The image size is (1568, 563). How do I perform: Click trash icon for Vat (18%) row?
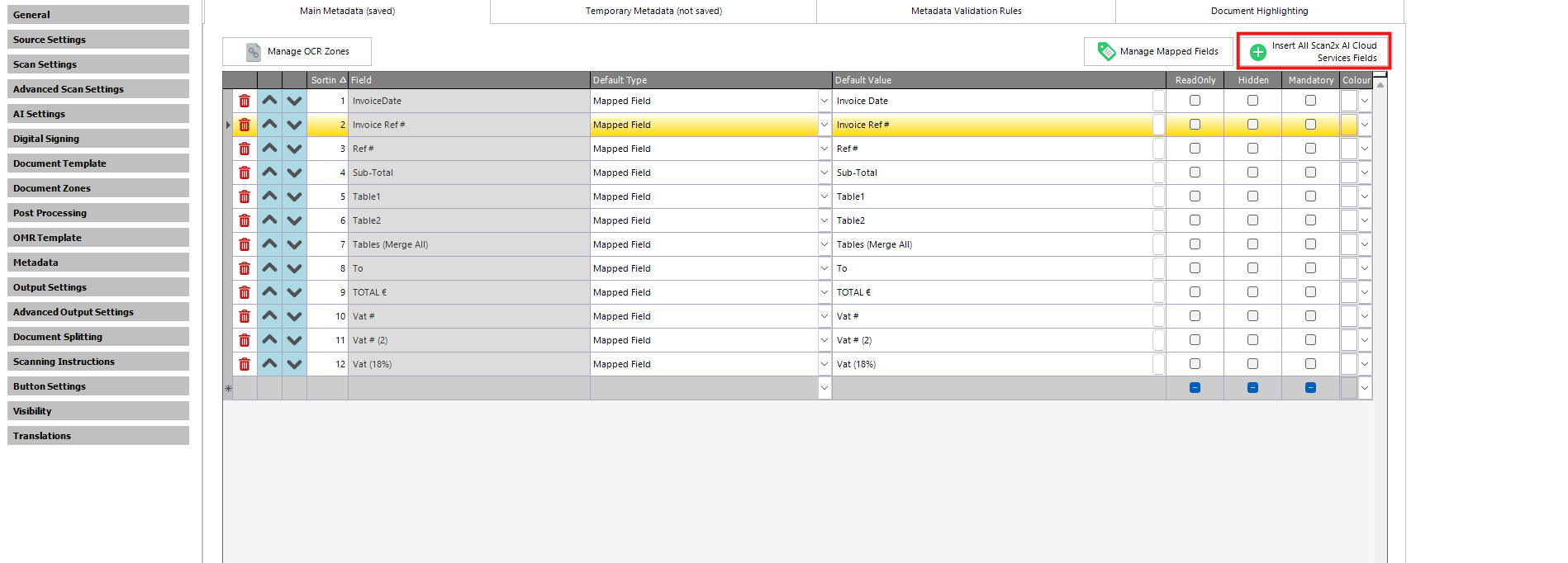tap(245, 364)
